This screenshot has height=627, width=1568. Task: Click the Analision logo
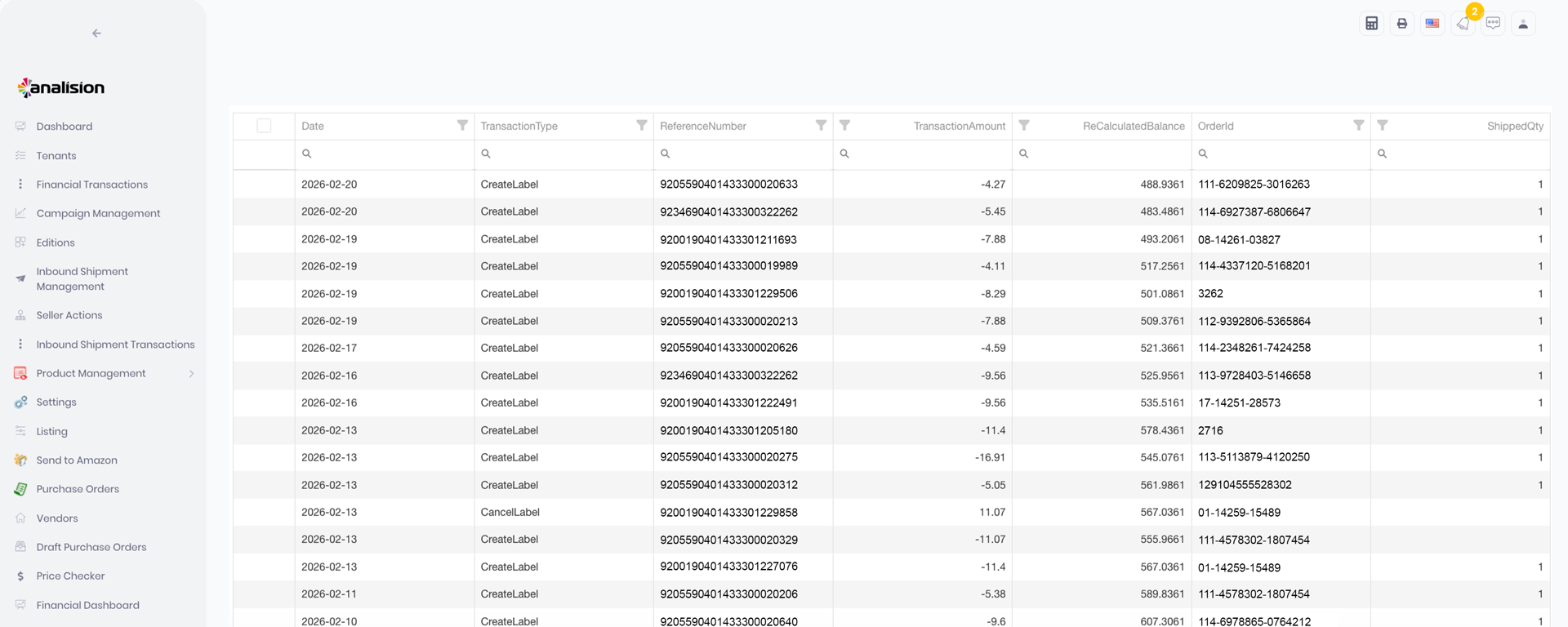[62, 87]
